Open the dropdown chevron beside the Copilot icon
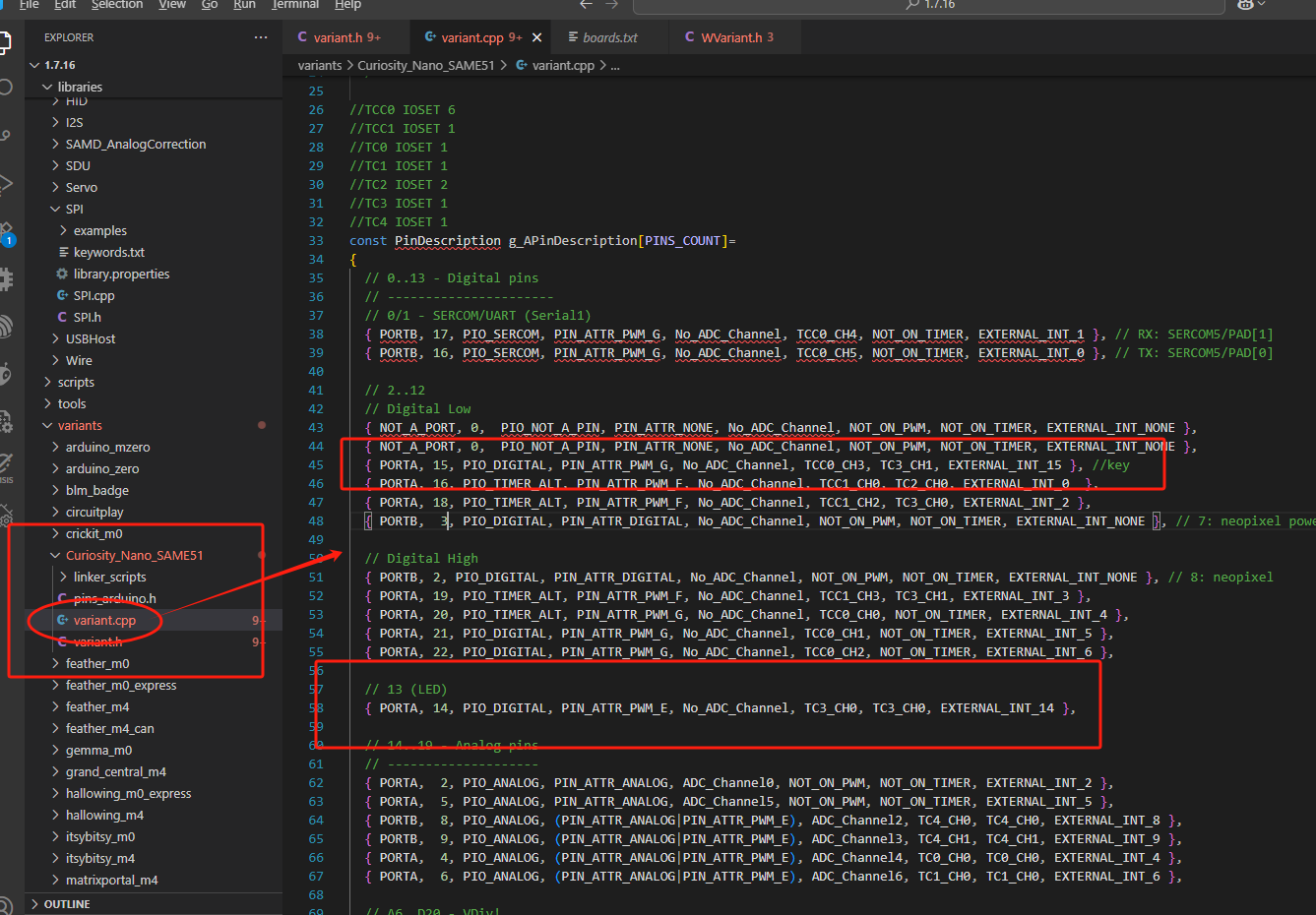Viewport: 1316px width, 915px height. pos(1261,5)
